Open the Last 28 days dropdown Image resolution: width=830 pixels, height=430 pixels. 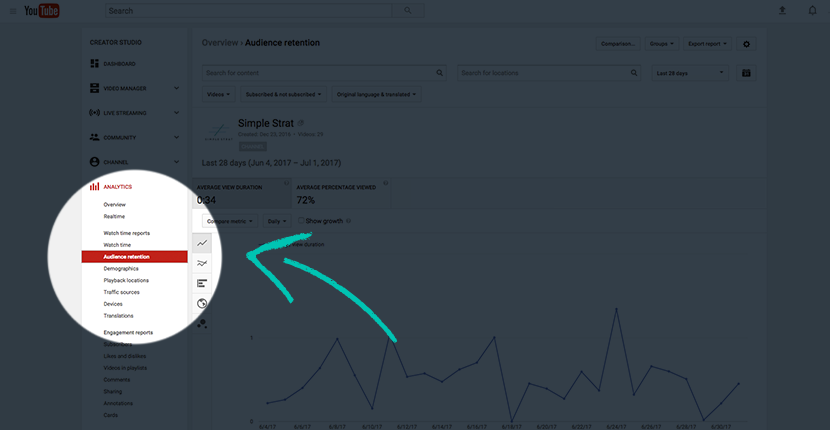690,73
